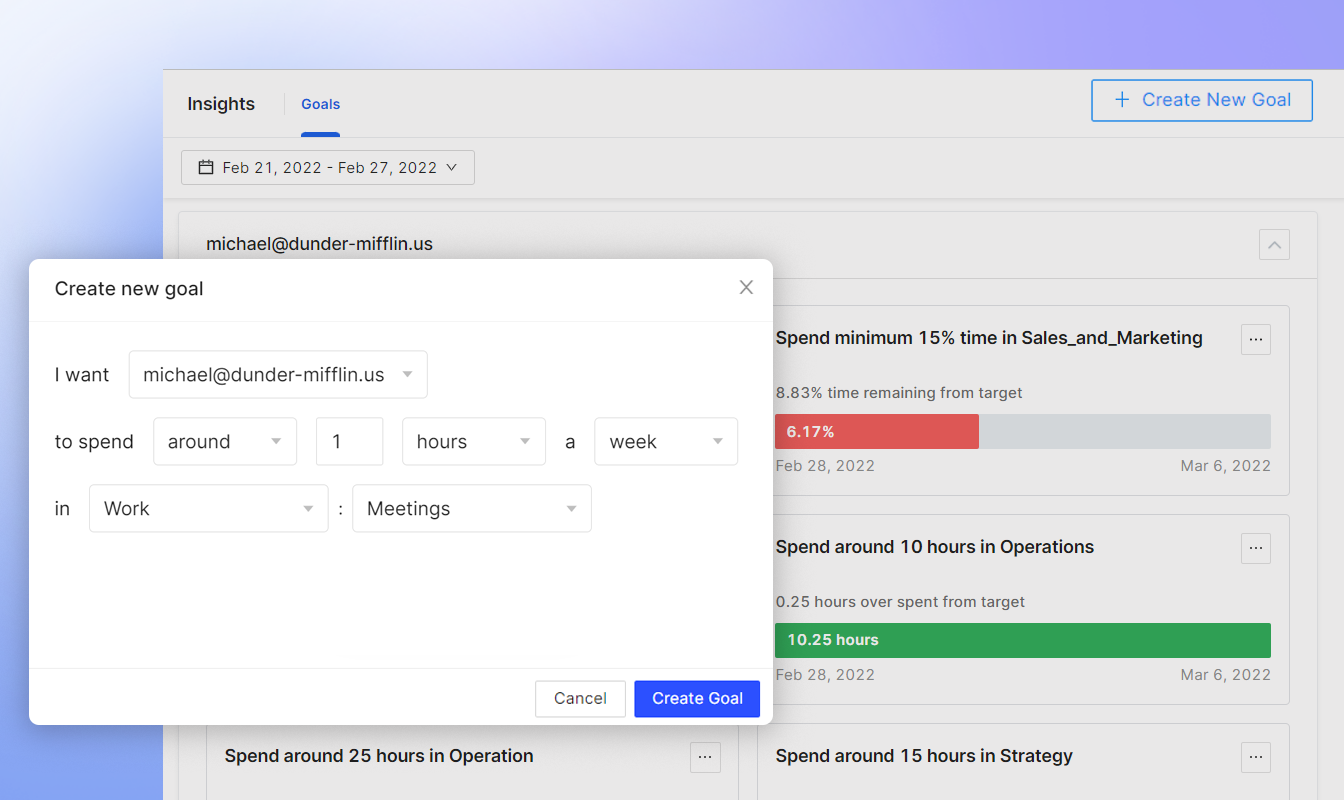
Task: Open the 'week' period dropdown
Action: [x=666, y=441]
